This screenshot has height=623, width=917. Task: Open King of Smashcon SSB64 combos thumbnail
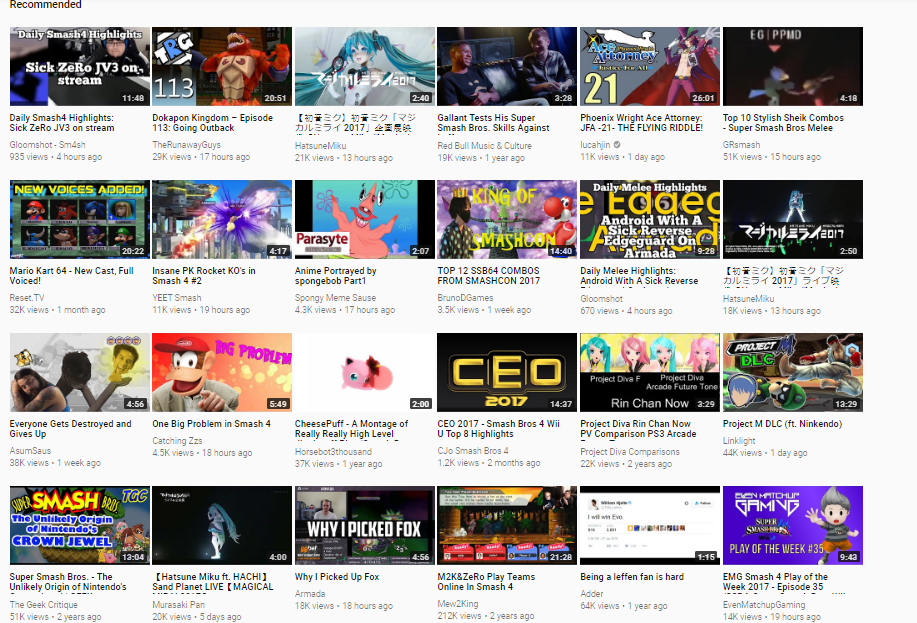click(507, 219)
